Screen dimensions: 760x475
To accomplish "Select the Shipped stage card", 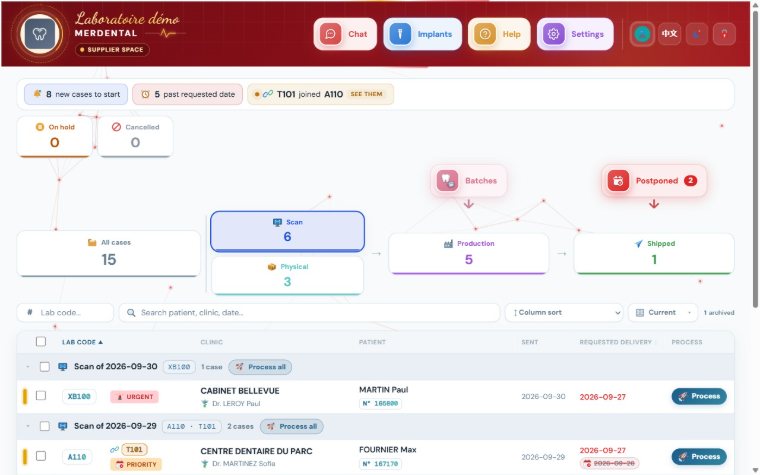I will (654, 253).
